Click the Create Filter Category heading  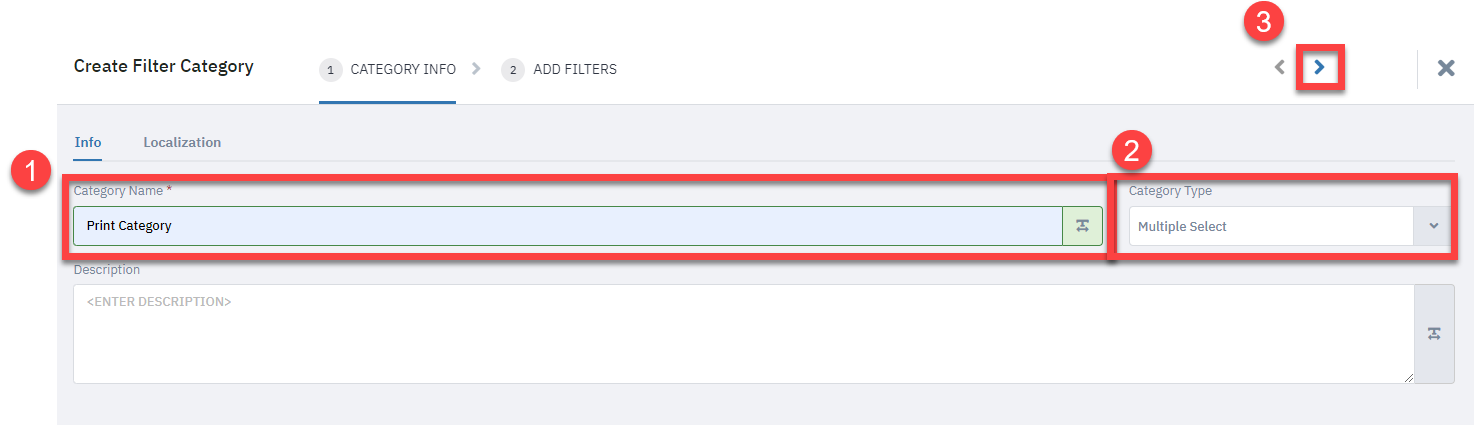point(164,66)
